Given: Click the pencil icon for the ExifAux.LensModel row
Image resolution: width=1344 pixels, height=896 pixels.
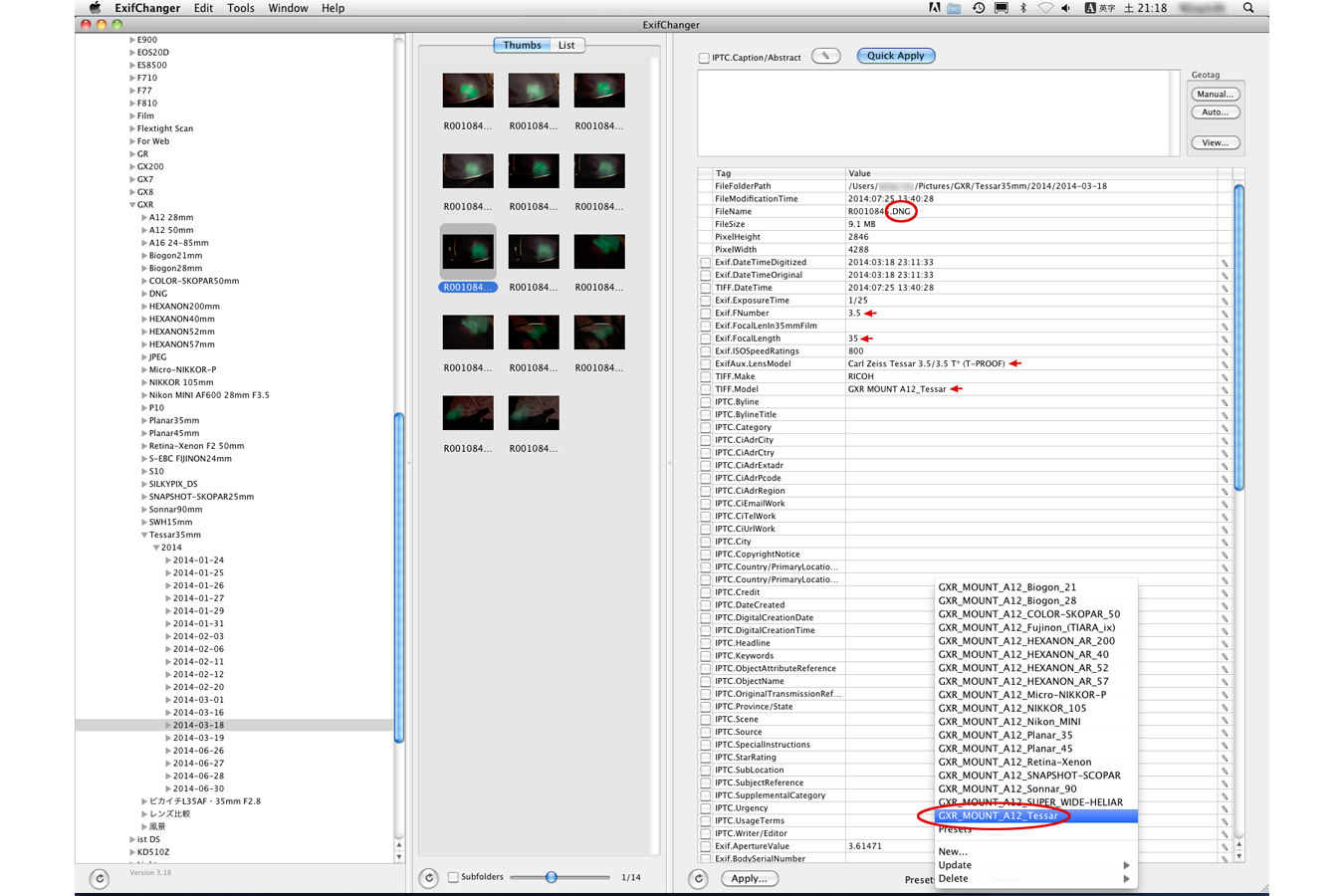Looking at the screenshot, I should point(1225,364).
